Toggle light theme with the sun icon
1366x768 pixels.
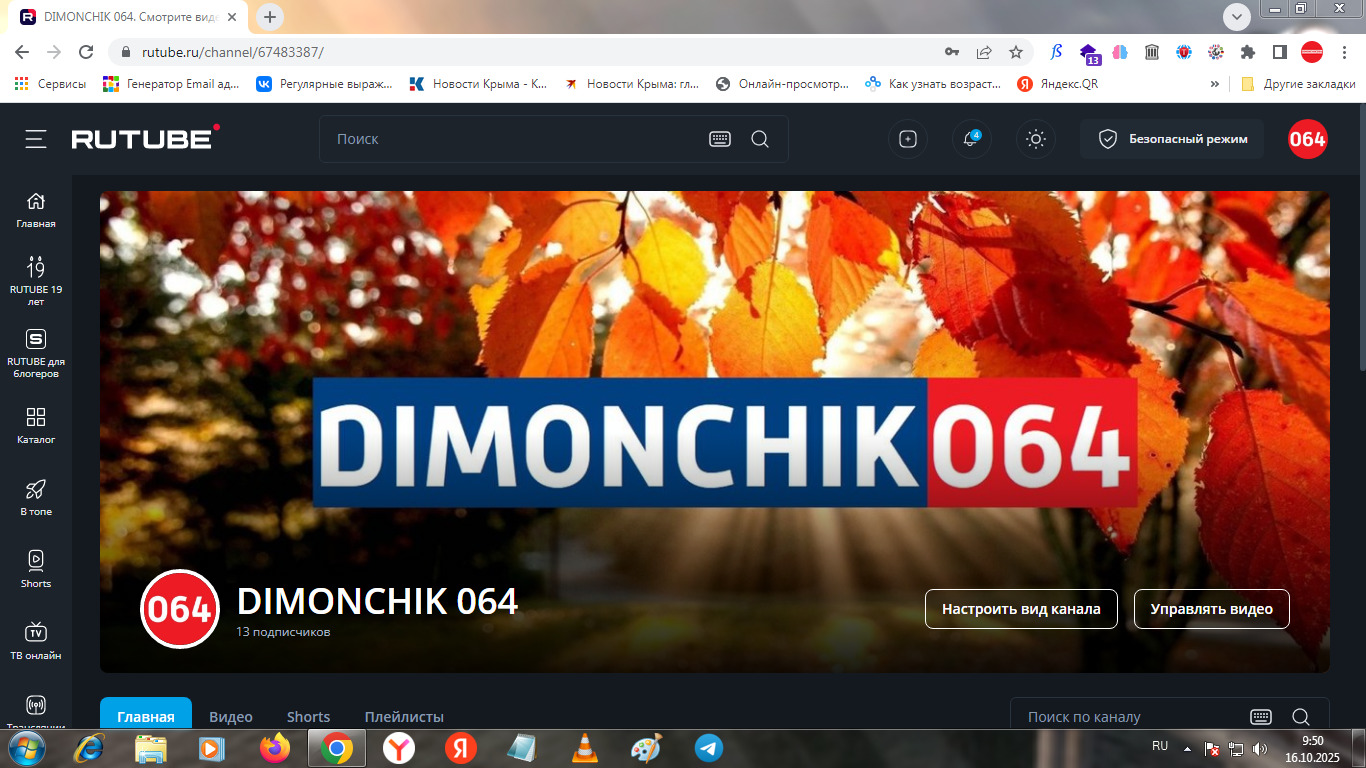1036,139
